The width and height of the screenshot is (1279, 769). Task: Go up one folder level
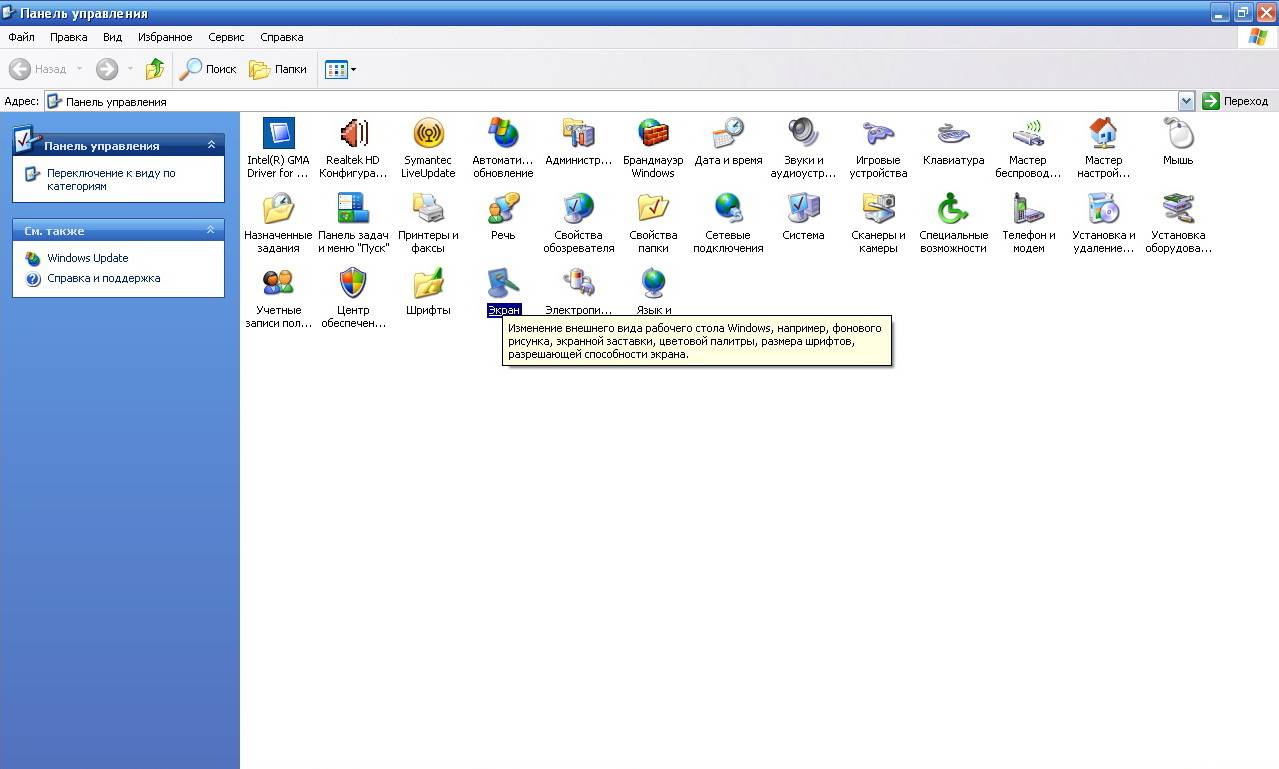(155, 69)
